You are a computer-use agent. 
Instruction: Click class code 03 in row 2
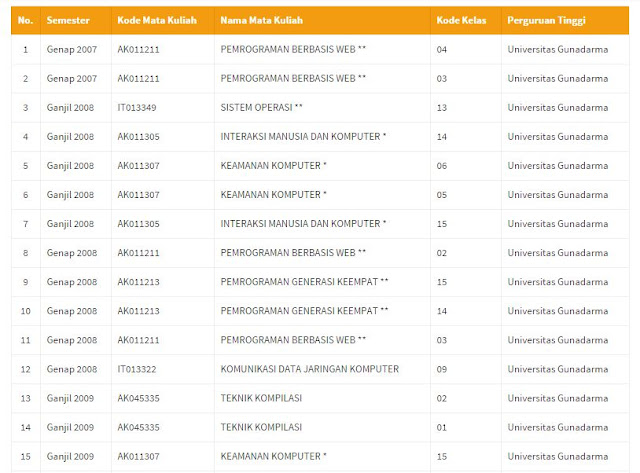442,79
